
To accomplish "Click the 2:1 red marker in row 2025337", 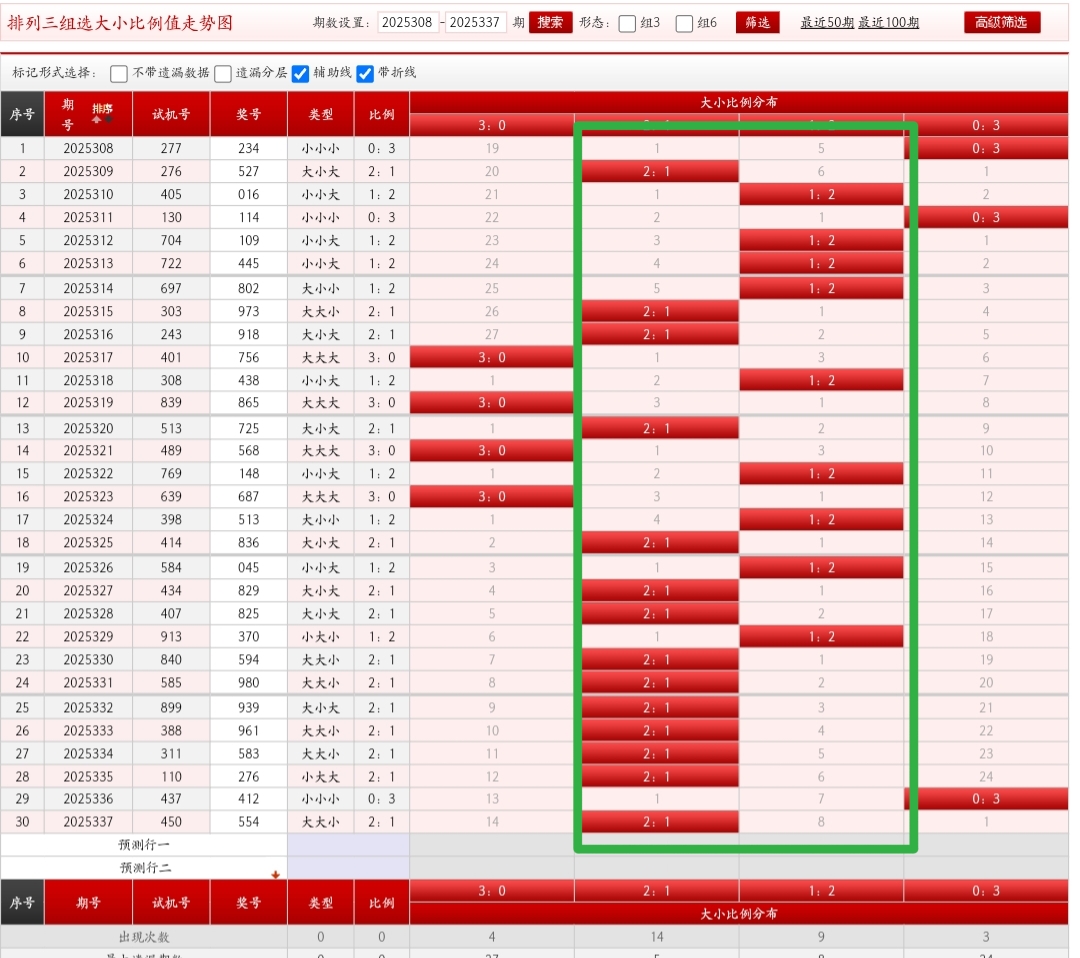I will pos(656,821).
